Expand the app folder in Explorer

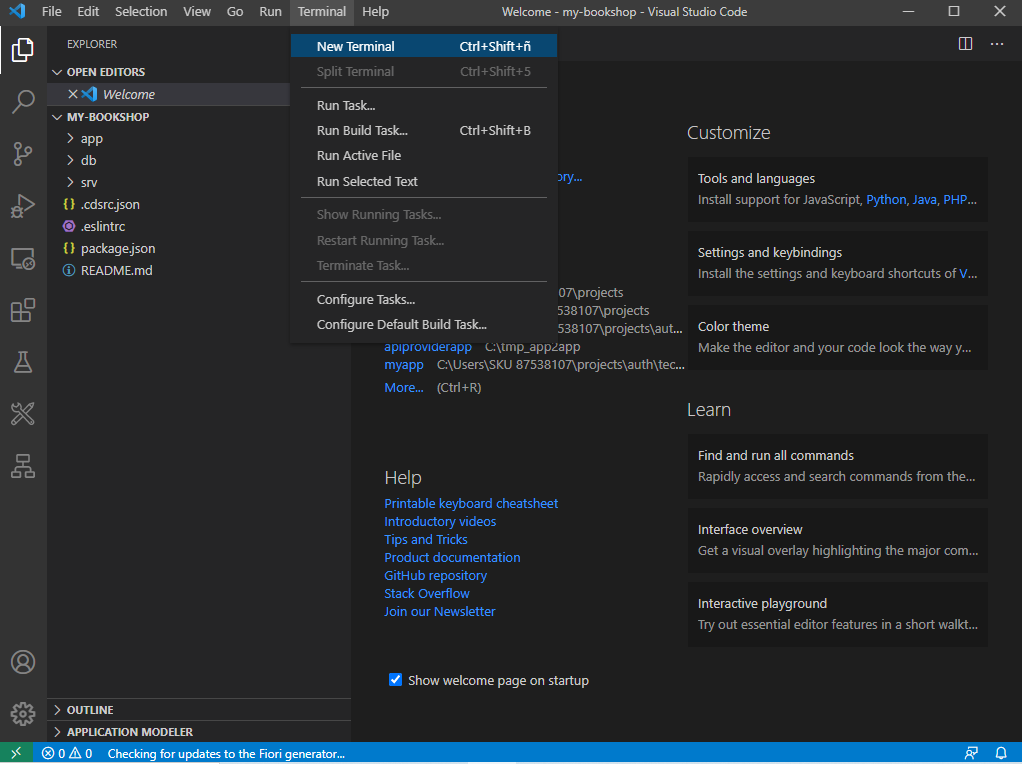click(x=91, y=139)
